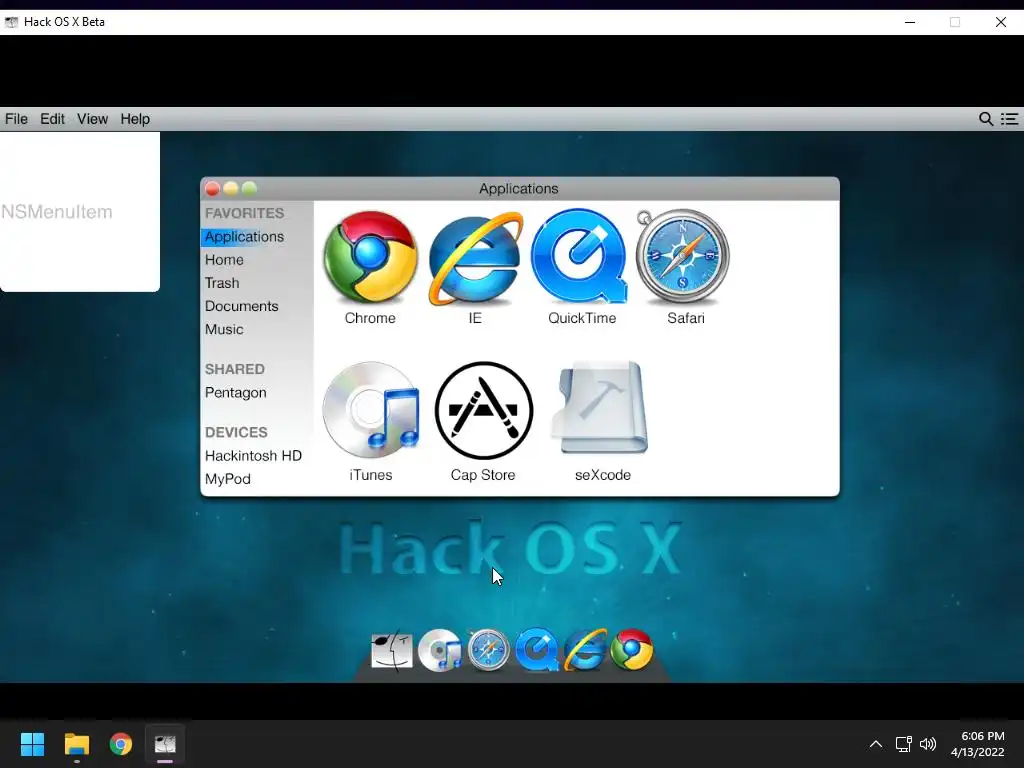Launch the IE application icon
Screen dimensions: 1024x768
475,257
